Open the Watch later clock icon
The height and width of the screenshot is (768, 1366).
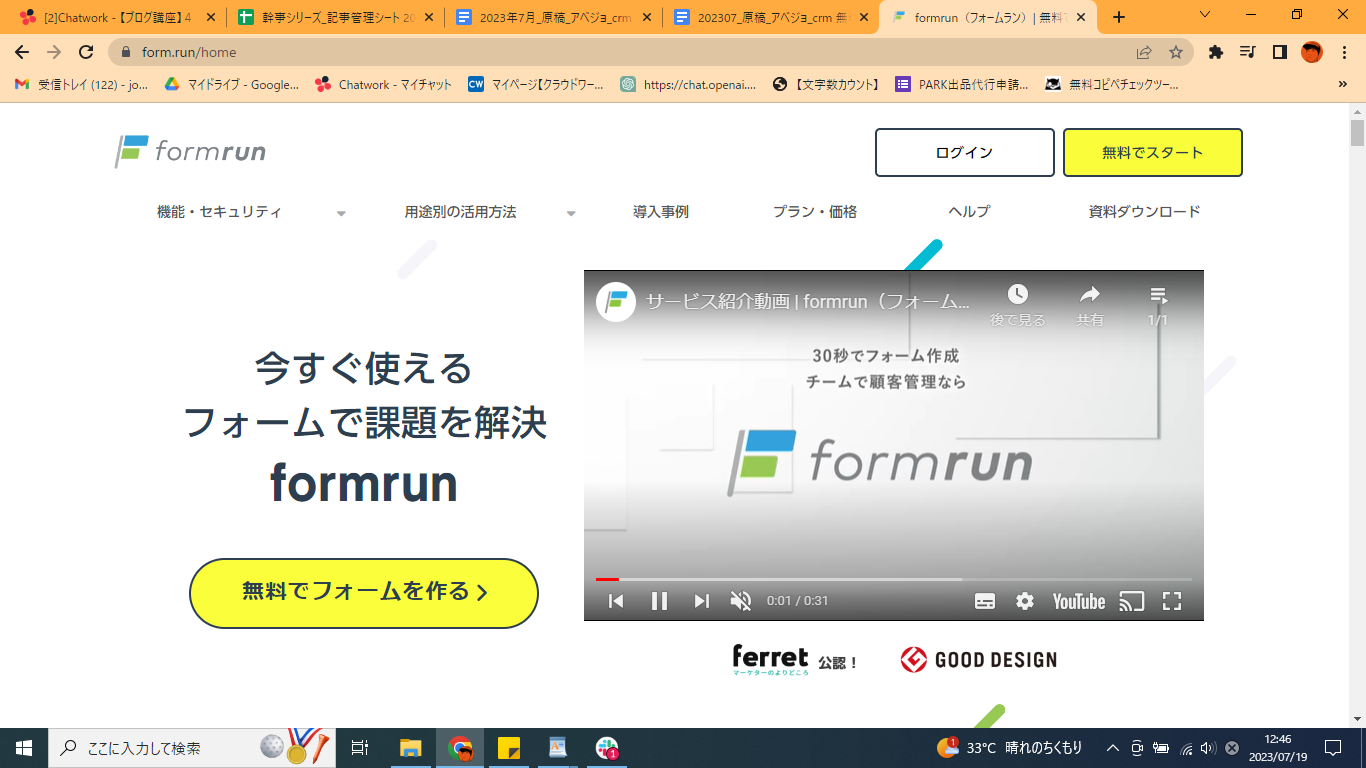[1017, 294]
